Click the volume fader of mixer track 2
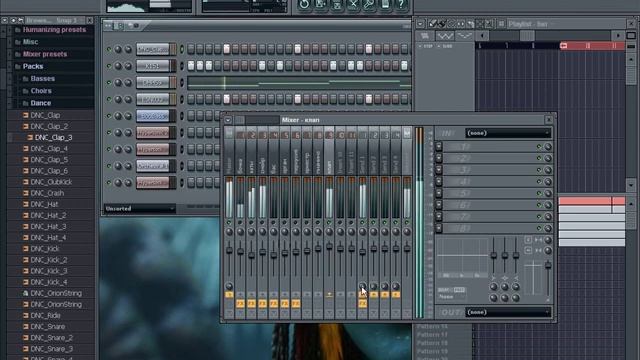Viewport: 640px width, 360px height. coord(251,255)
